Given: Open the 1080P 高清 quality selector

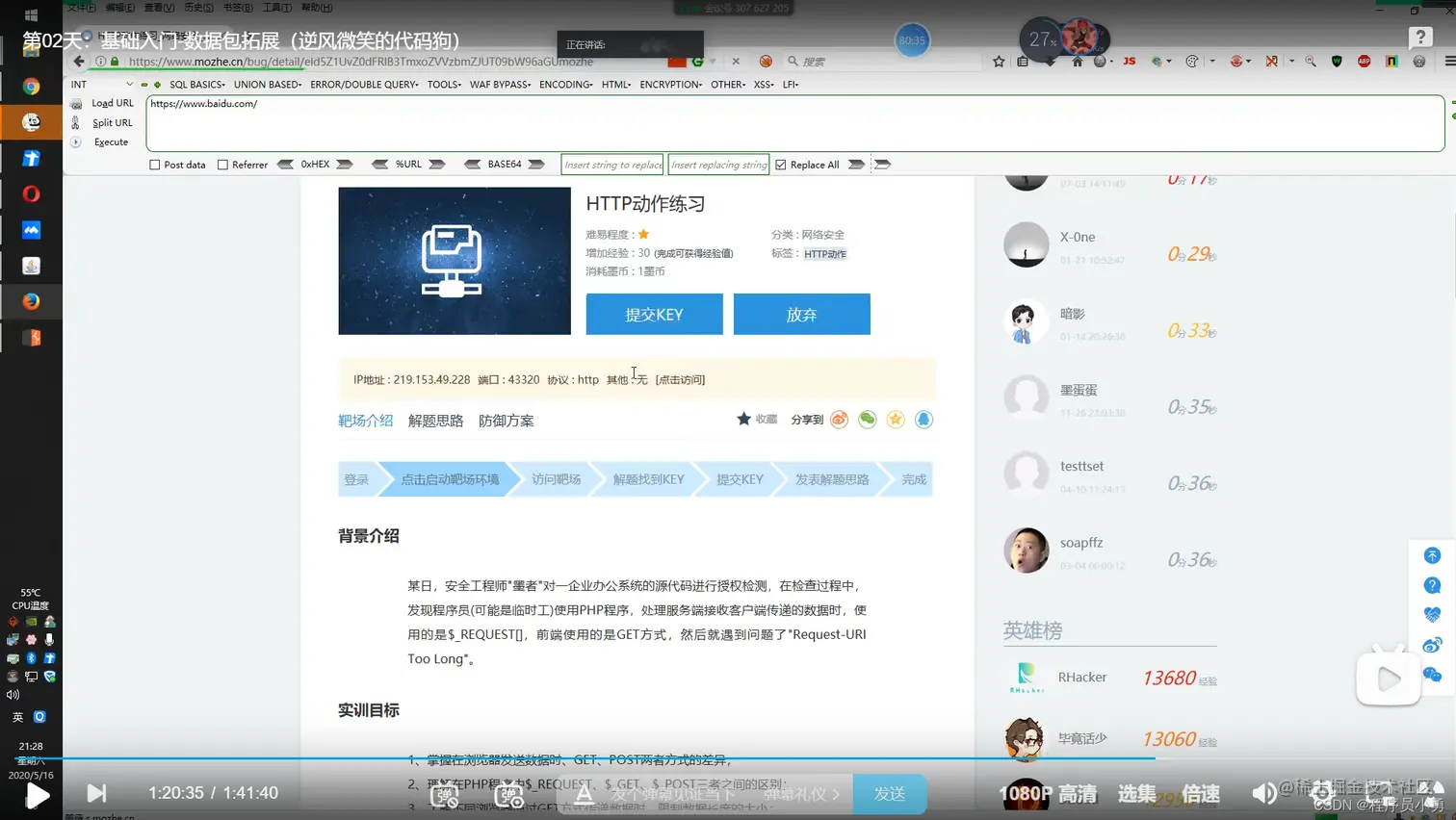Looking at the screenshot, I should point(1048,794).
